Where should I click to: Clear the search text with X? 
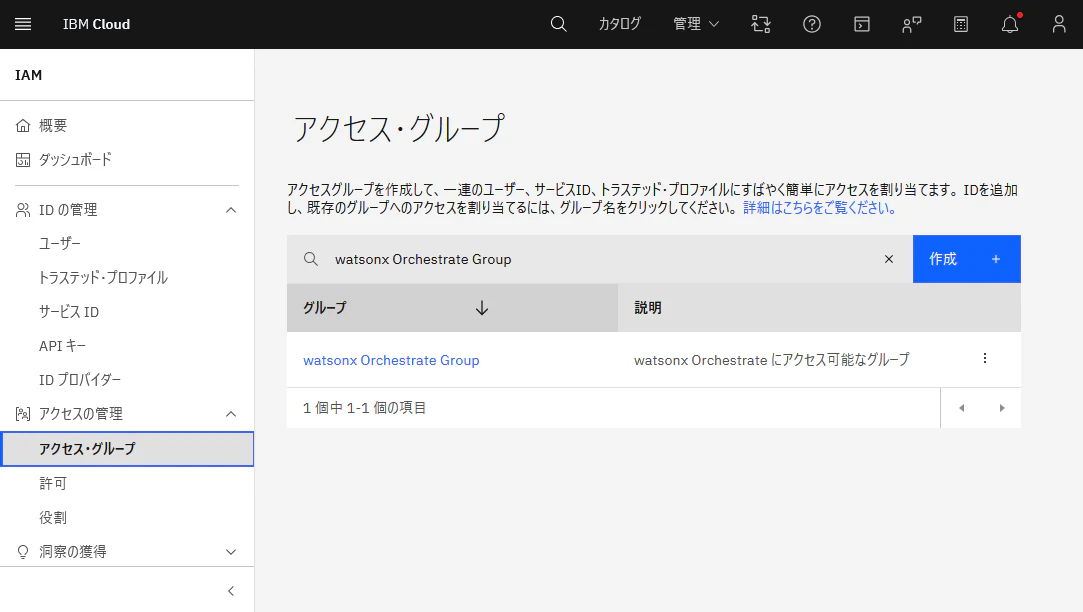click(889, 259)
